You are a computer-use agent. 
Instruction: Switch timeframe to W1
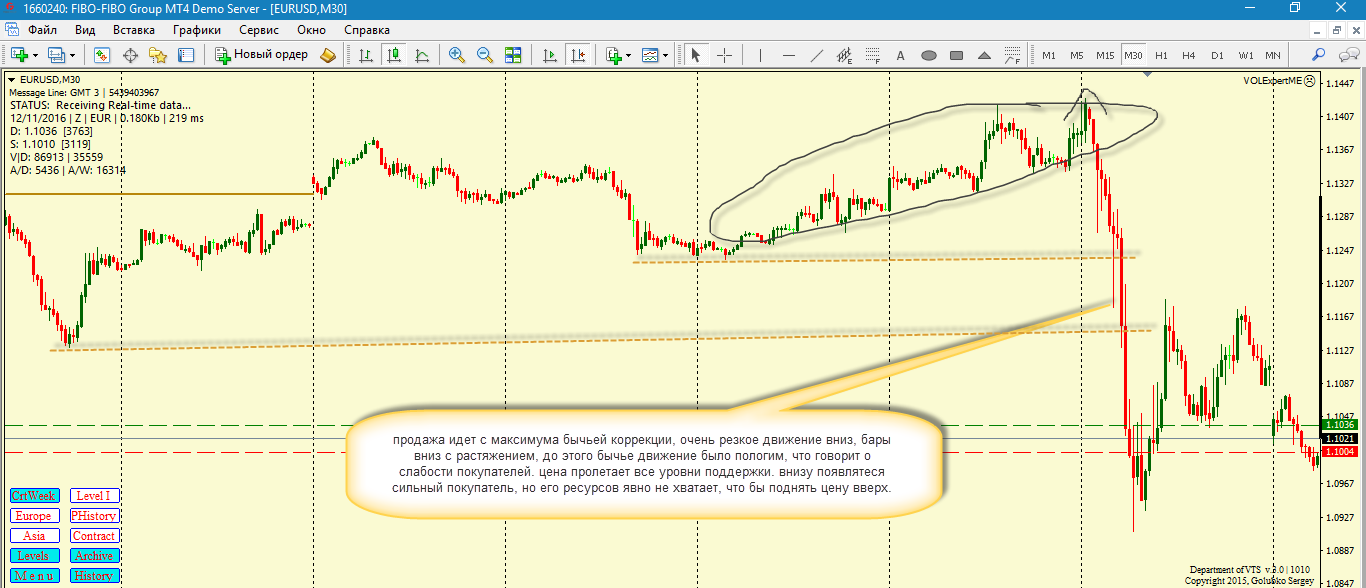(x=1245, y=55)
